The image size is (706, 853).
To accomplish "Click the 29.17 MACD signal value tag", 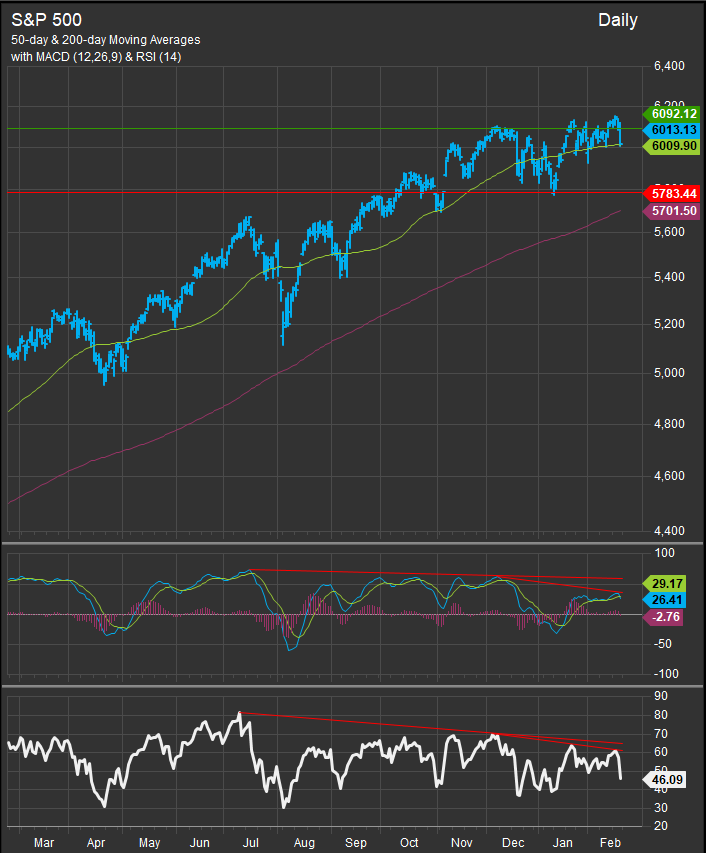I will click(x=664, y=584).
